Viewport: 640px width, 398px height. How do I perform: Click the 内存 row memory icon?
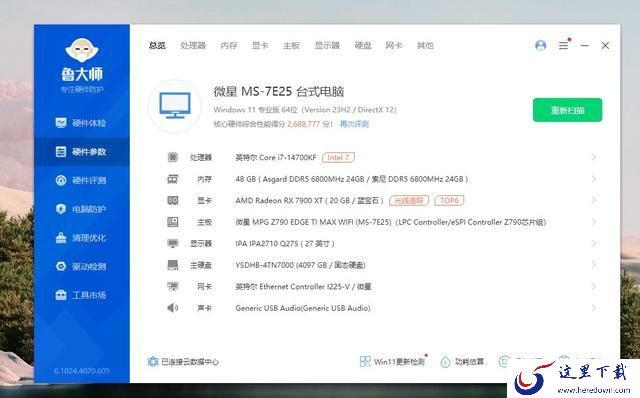tap(173, 179)
